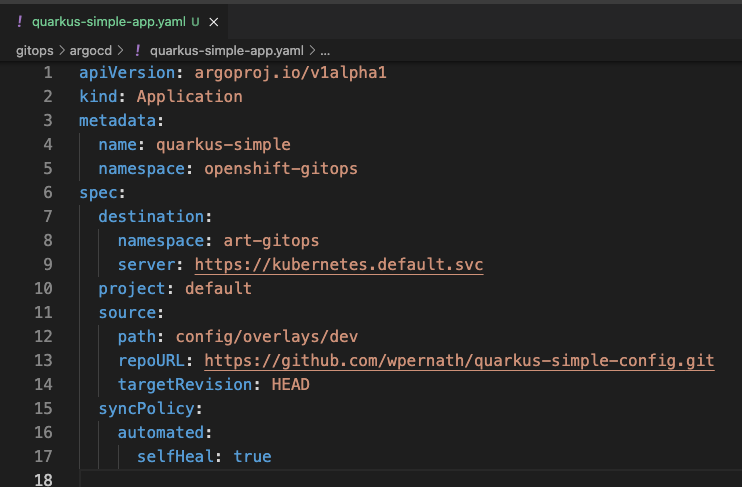Click the 'project' key

(x=132, y=289)
